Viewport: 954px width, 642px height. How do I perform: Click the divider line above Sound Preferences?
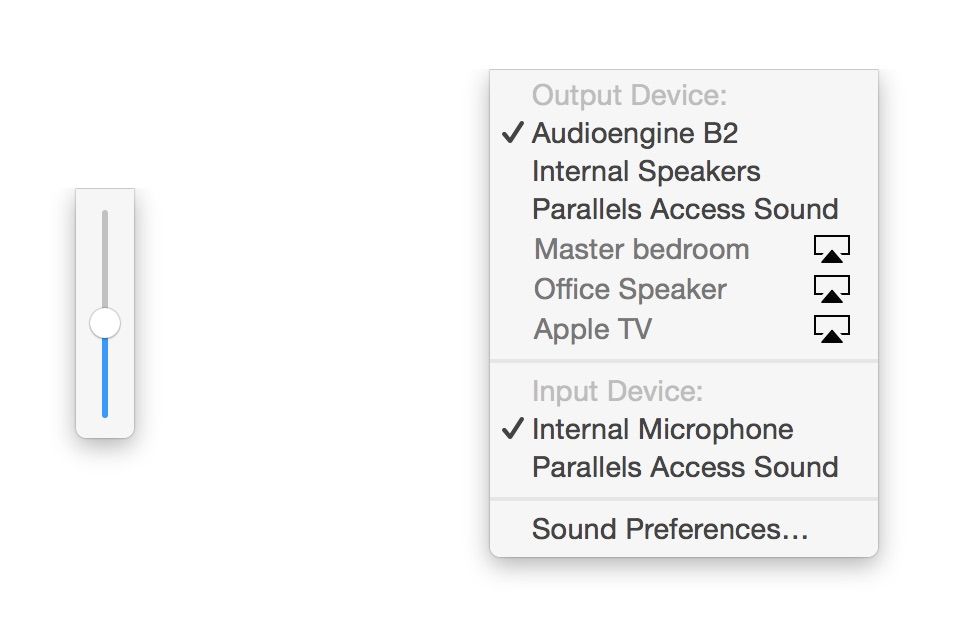[684, 498]
